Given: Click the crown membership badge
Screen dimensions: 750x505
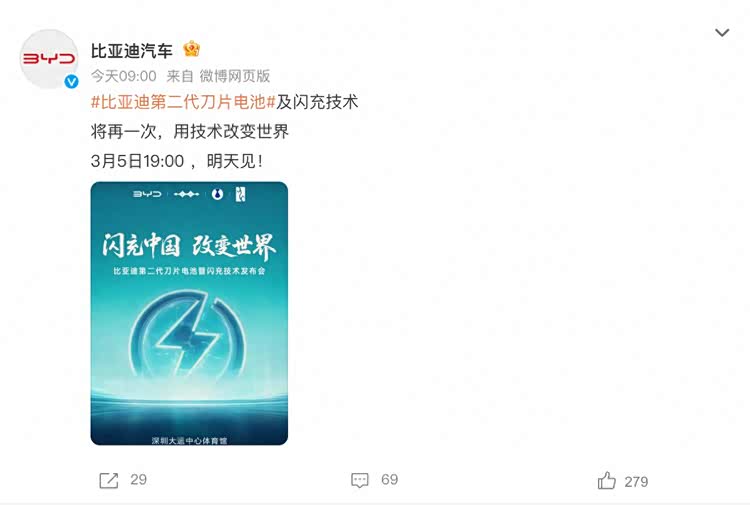Looking at the screenshot, I should point(191,49).
